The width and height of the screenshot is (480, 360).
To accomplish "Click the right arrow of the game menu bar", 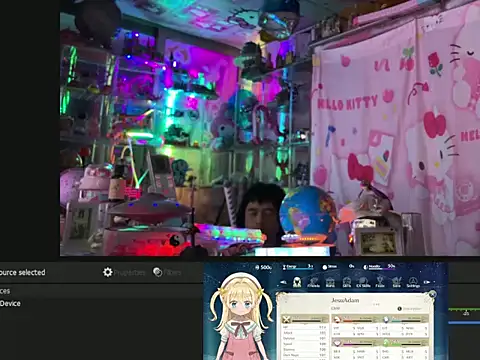I will tap(427, 282).
